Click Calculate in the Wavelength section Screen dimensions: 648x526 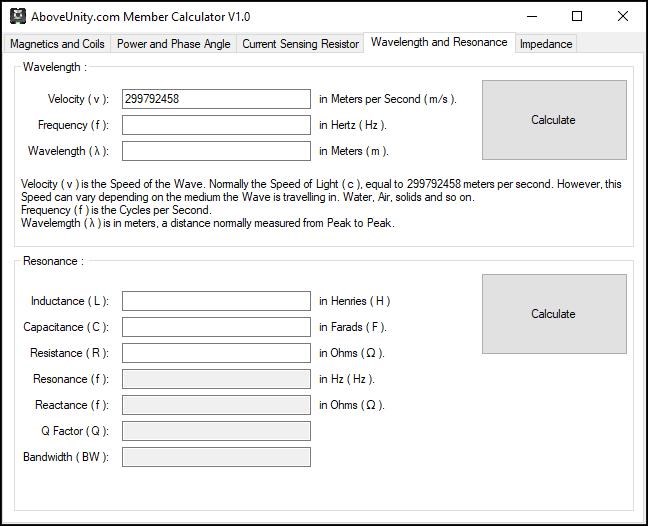click(x=554, y=120)
